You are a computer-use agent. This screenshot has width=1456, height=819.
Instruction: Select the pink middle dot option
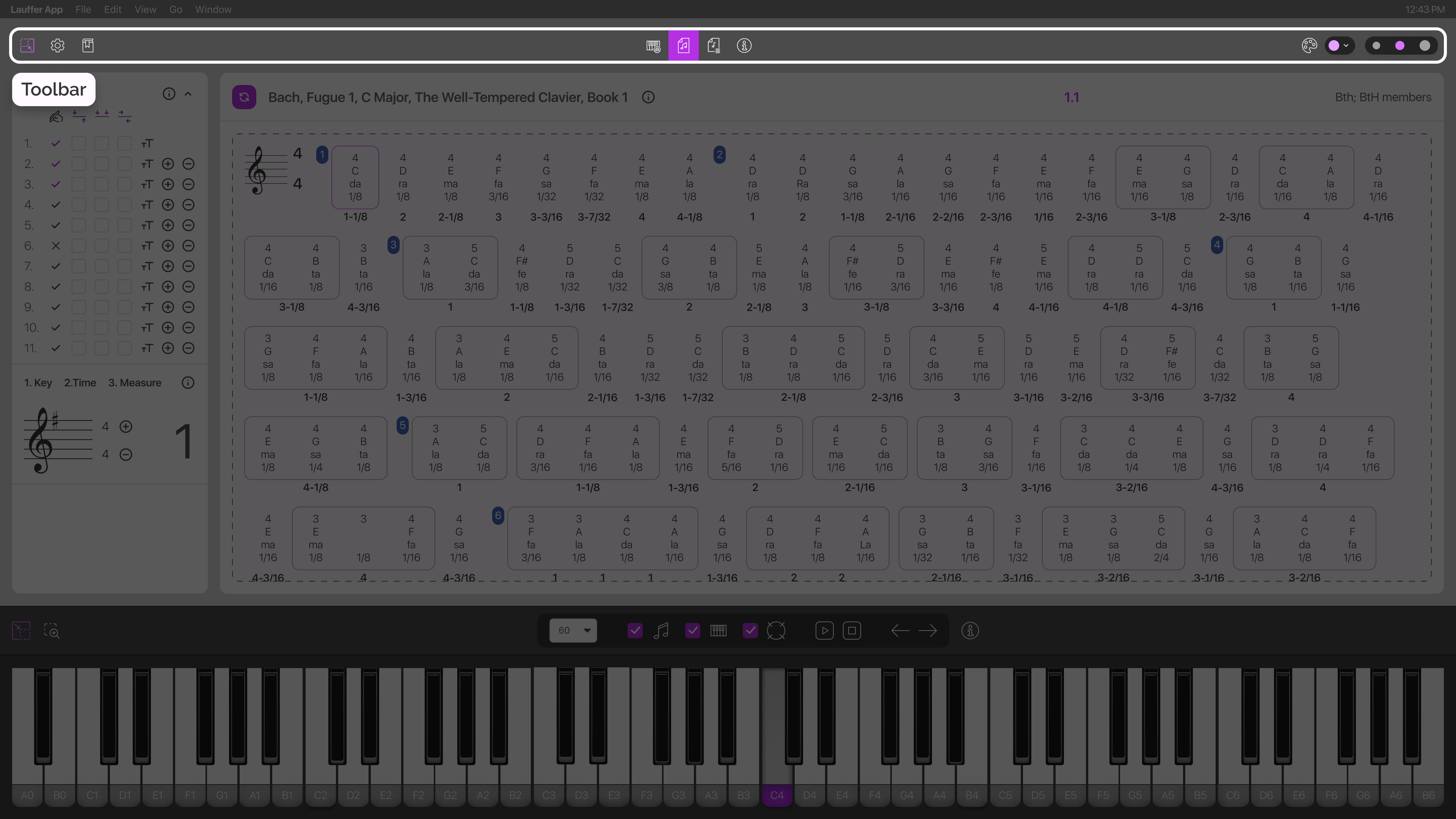tap(1400, 46)
